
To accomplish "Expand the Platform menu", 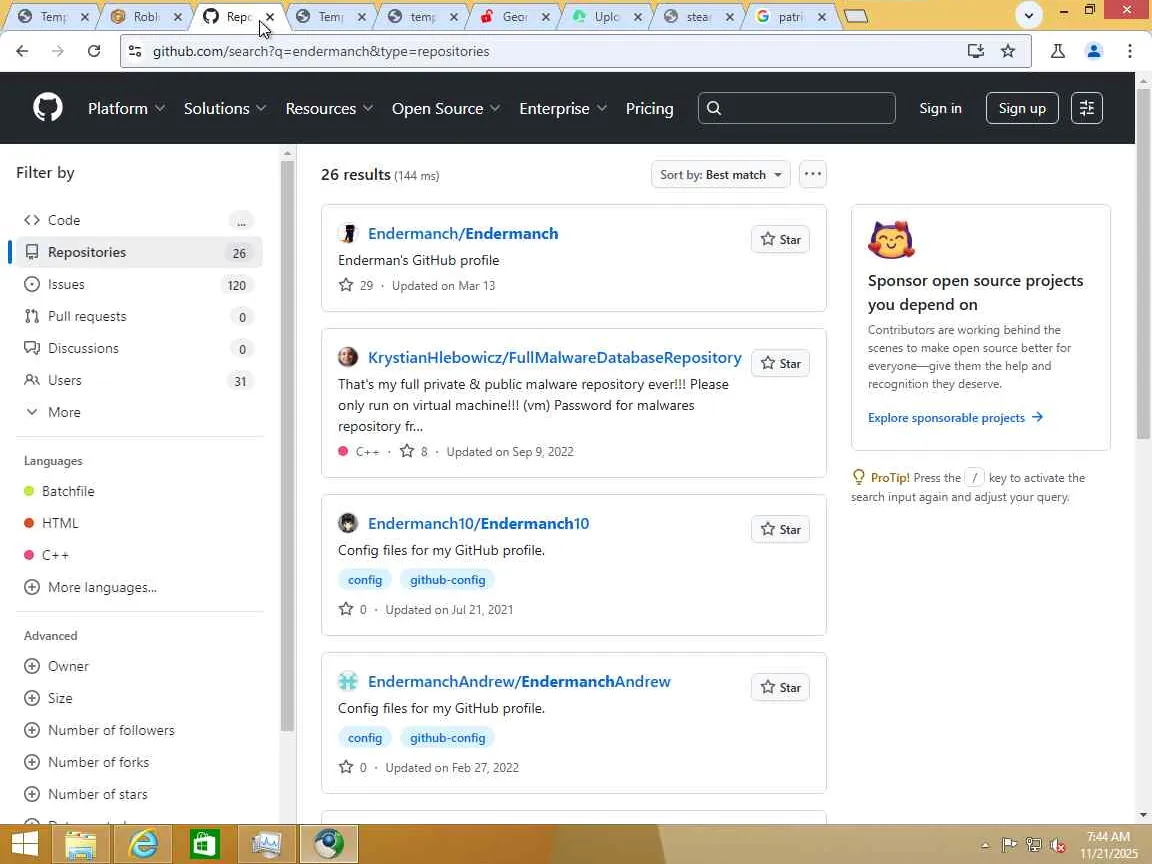I will [x=126, y=108].
